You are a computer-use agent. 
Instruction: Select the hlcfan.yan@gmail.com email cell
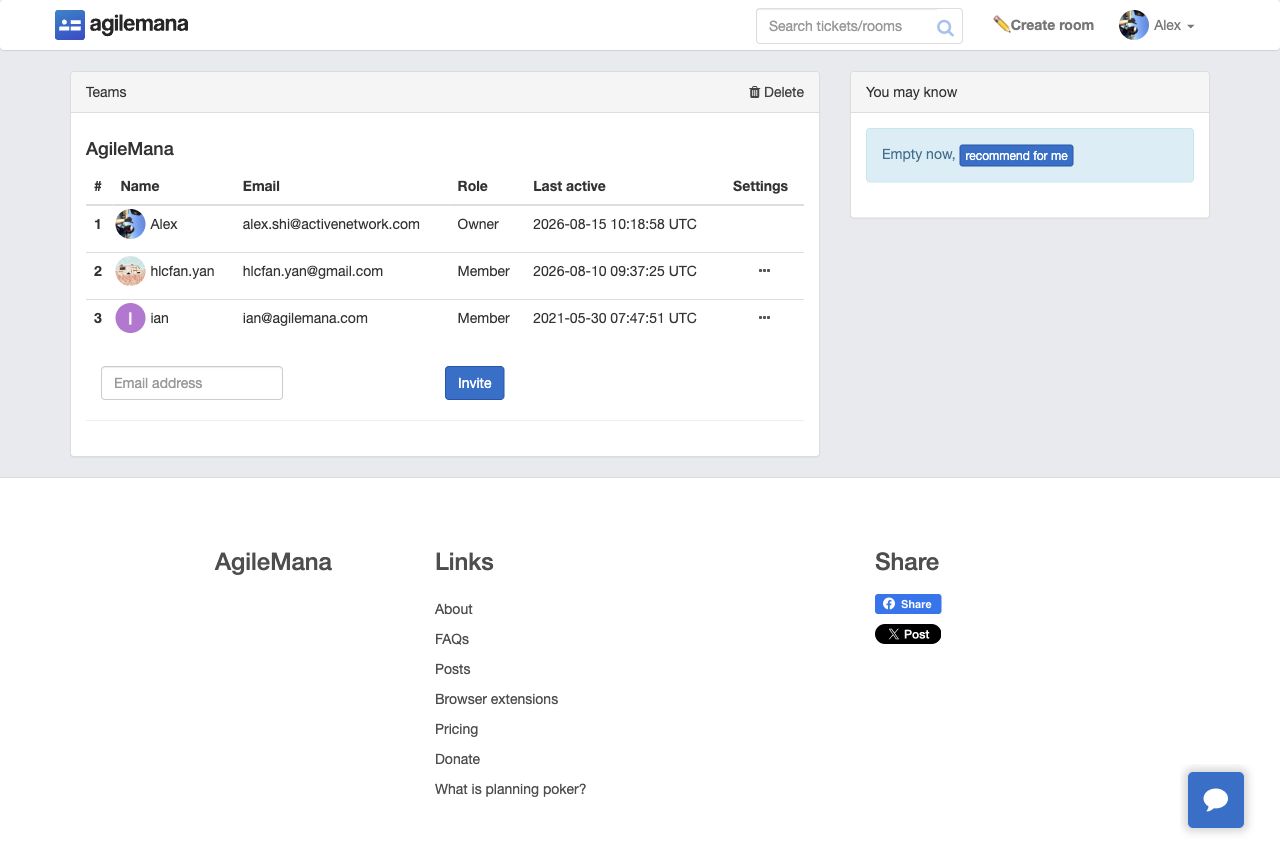(313, 271)
